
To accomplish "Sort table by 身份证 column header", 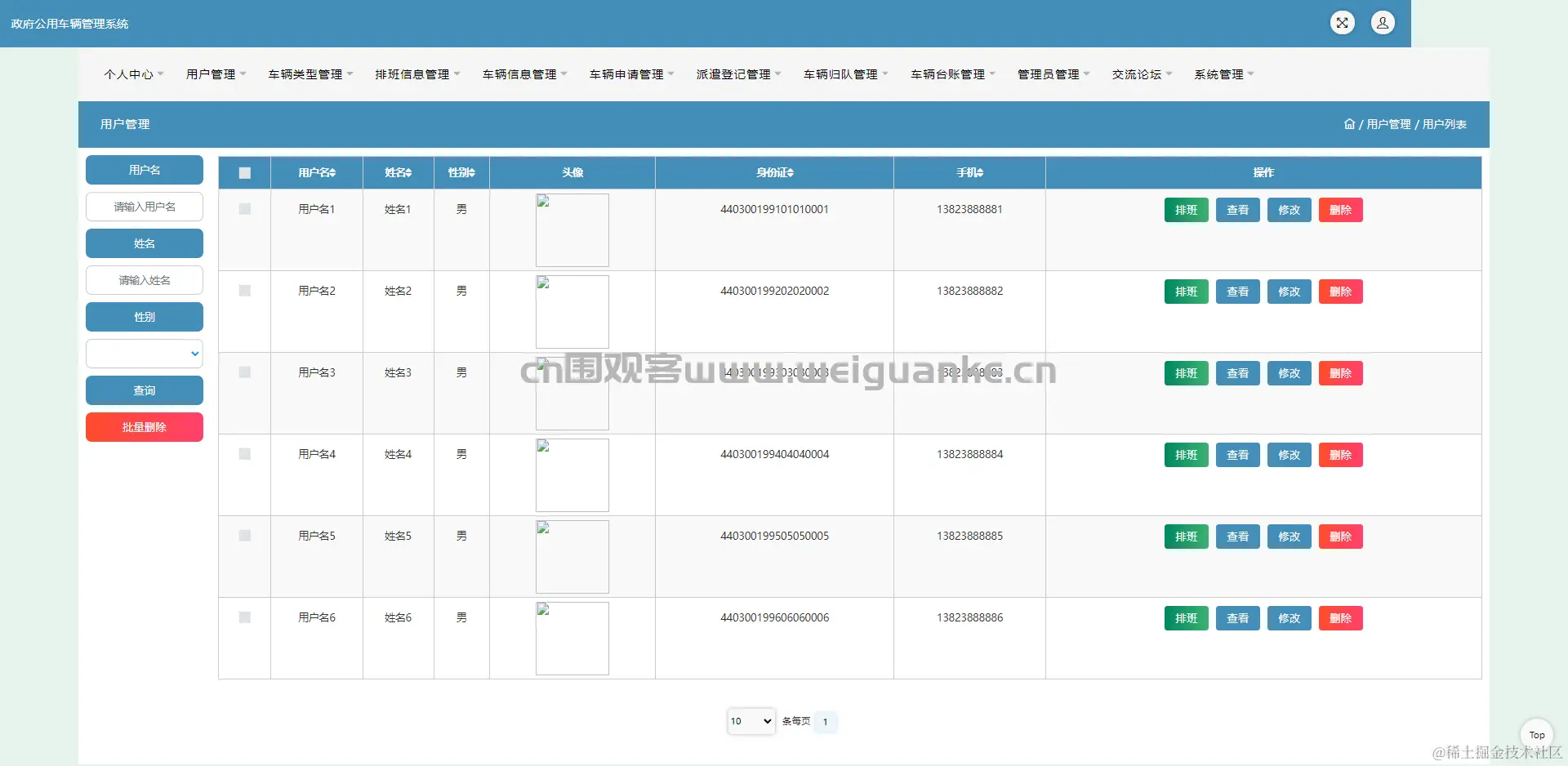I will click(x=774, y=172).
